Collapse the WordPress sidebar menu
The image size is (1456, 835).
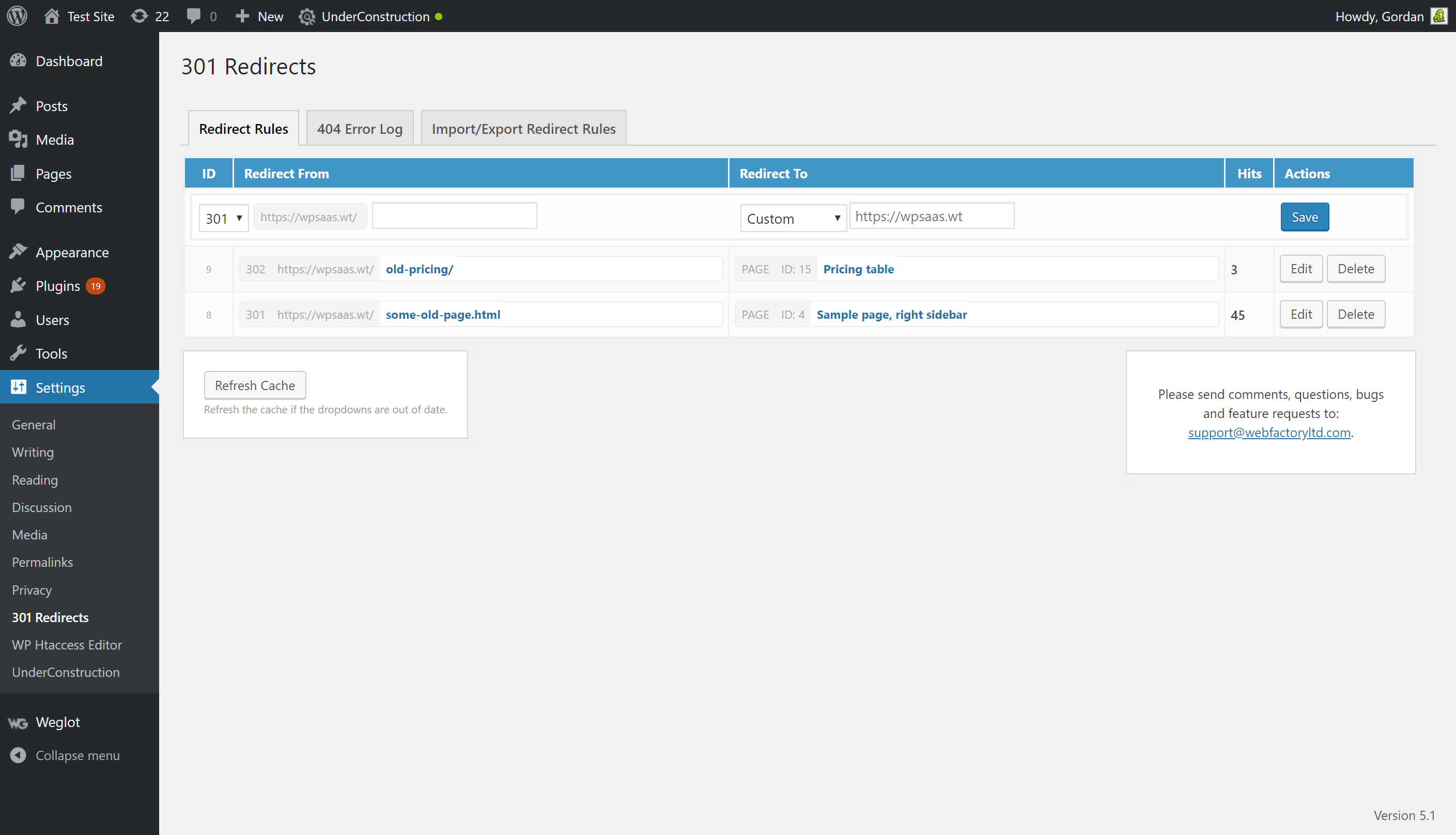(x=78, y=755)
